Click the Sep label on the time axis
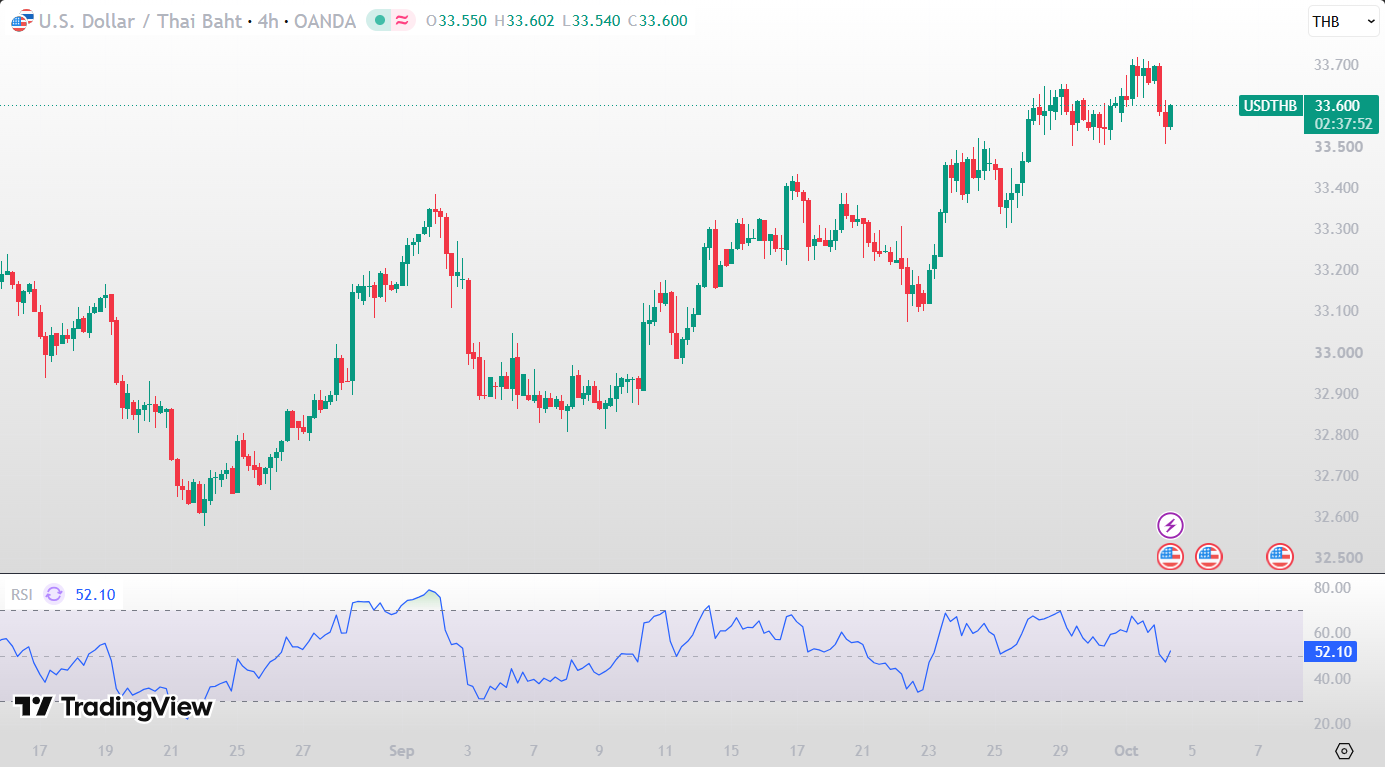The width and height of the screenshot is (1385, 767). (401, 750)
